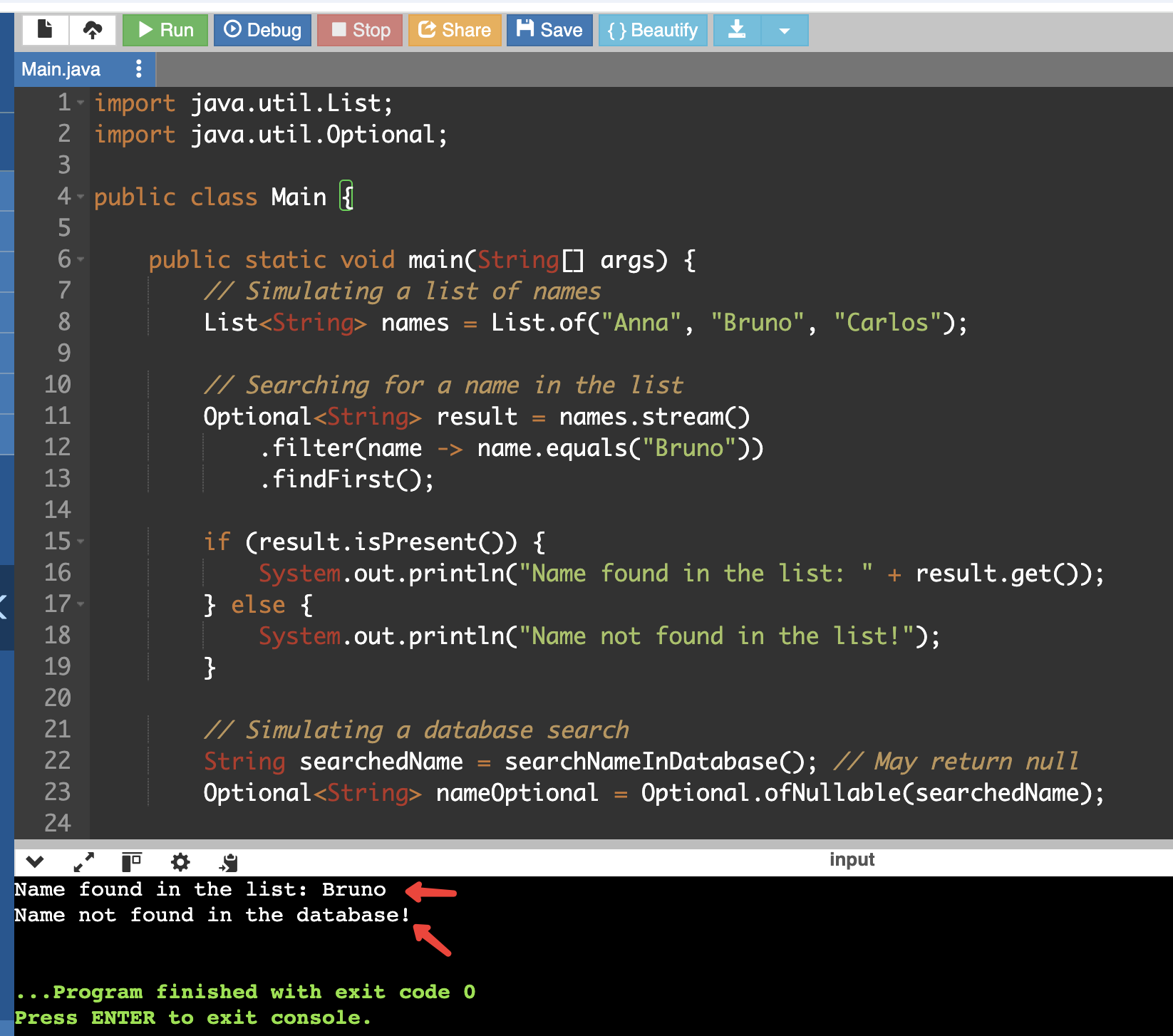This screenshot has height=1036, width=1173.
Task: Open console settings gear
Action: click(180, 862)
